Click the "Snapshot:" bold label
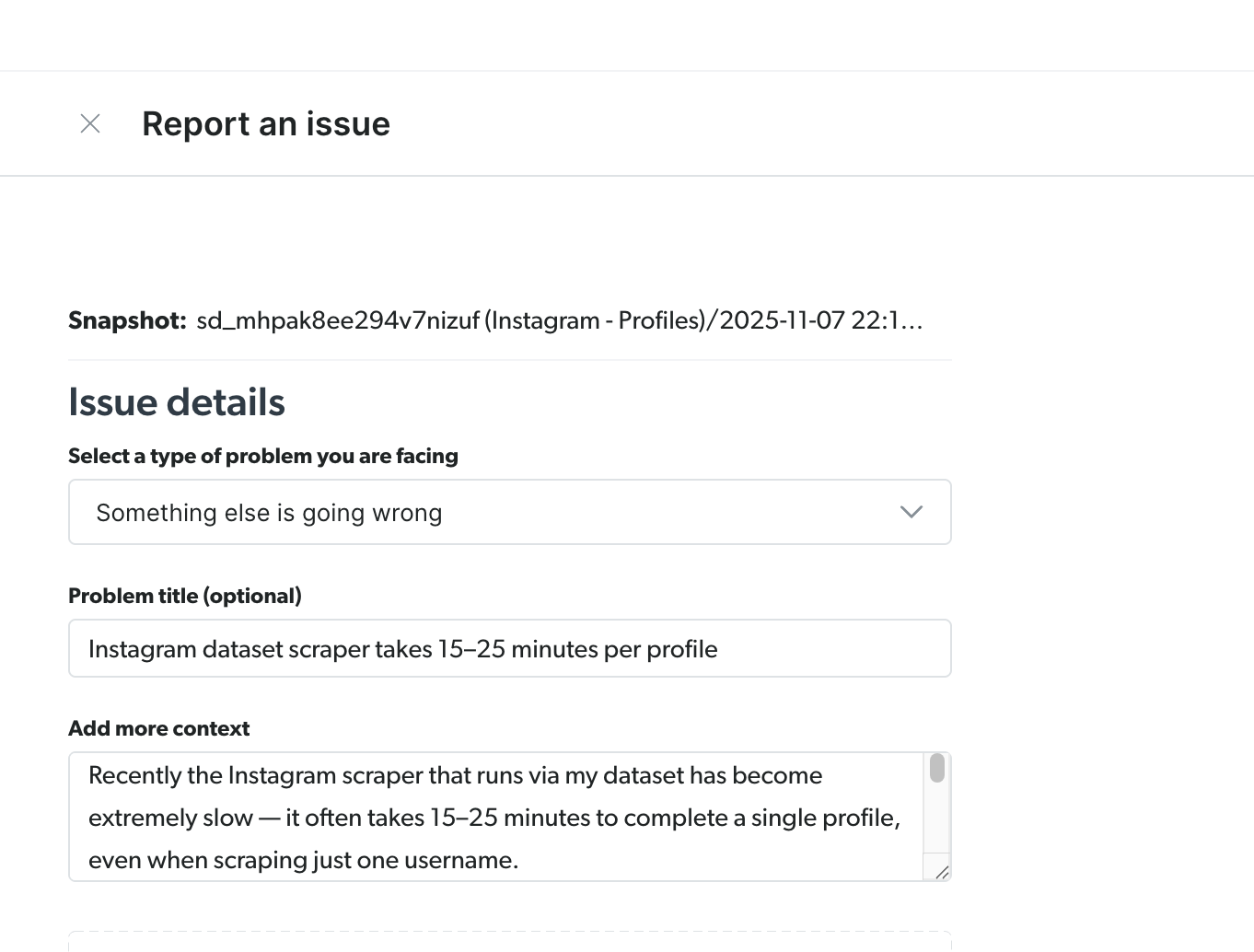Screen dimensions: 1254x952 pyautogui.click(x=127, y=320)
